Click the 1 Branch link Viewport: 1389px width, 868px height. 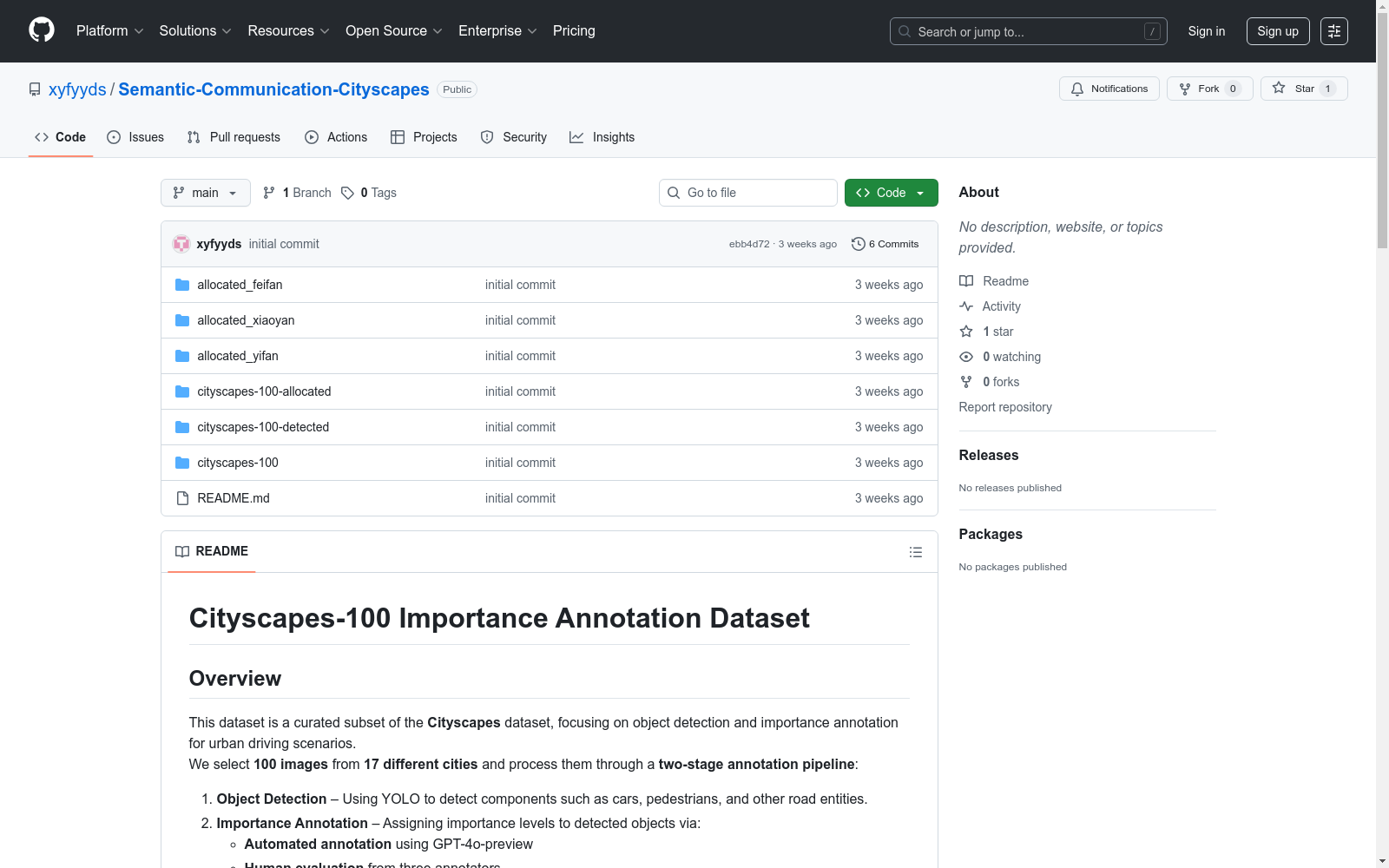point(297,193)
